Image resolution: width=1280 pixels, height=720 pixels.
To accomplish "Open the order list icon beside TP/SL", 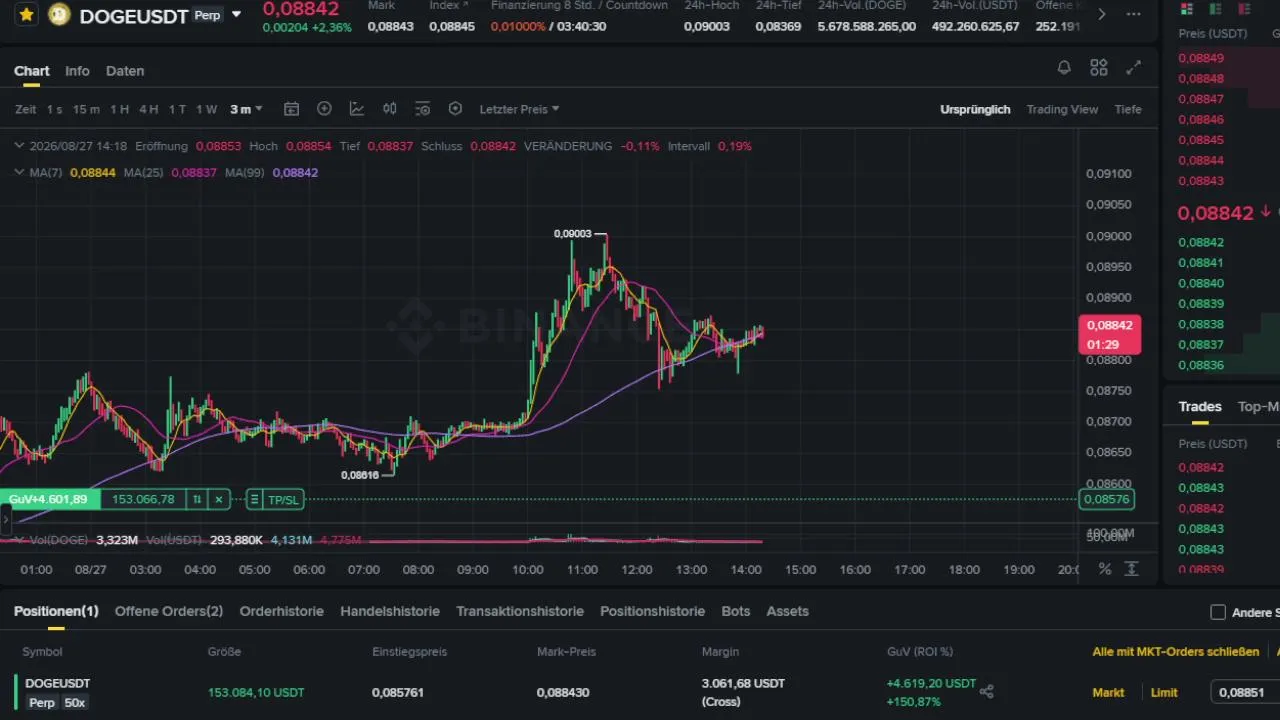I will (254, 500).
